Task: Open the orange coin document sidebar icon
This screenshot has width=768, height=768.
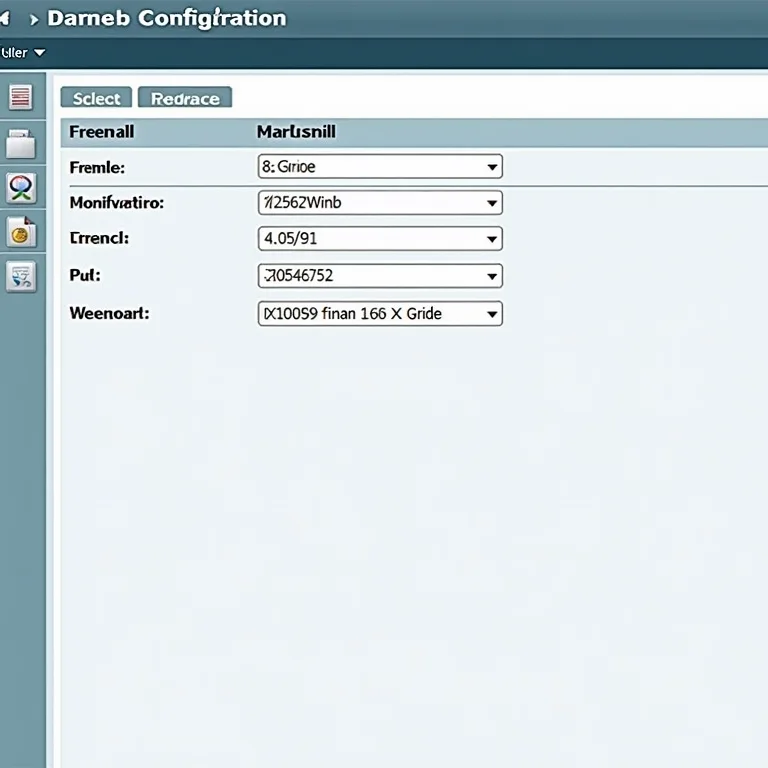Action: coord(21,232)
